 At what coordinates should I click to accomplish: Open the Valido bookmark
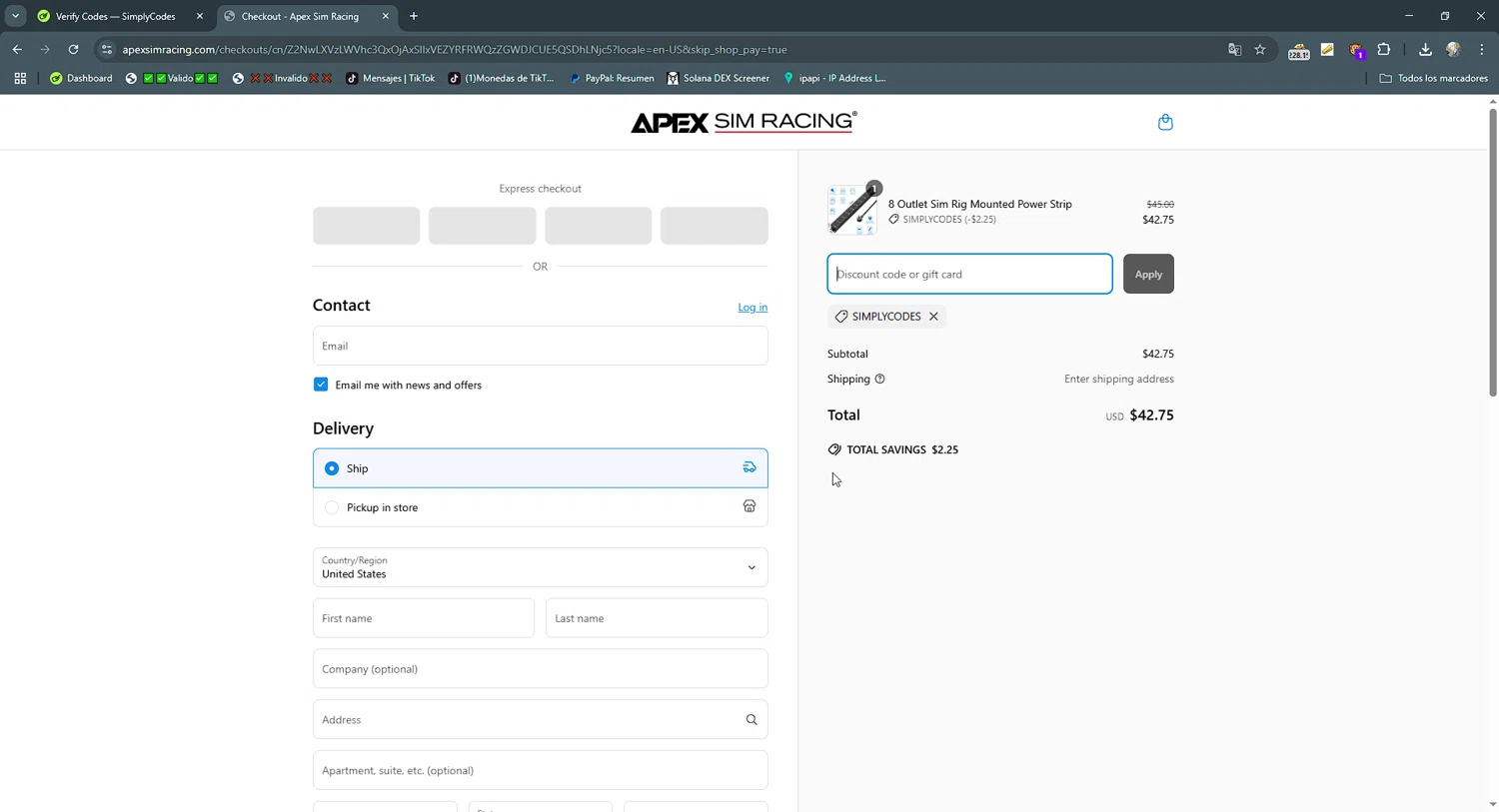pos(171,78)
